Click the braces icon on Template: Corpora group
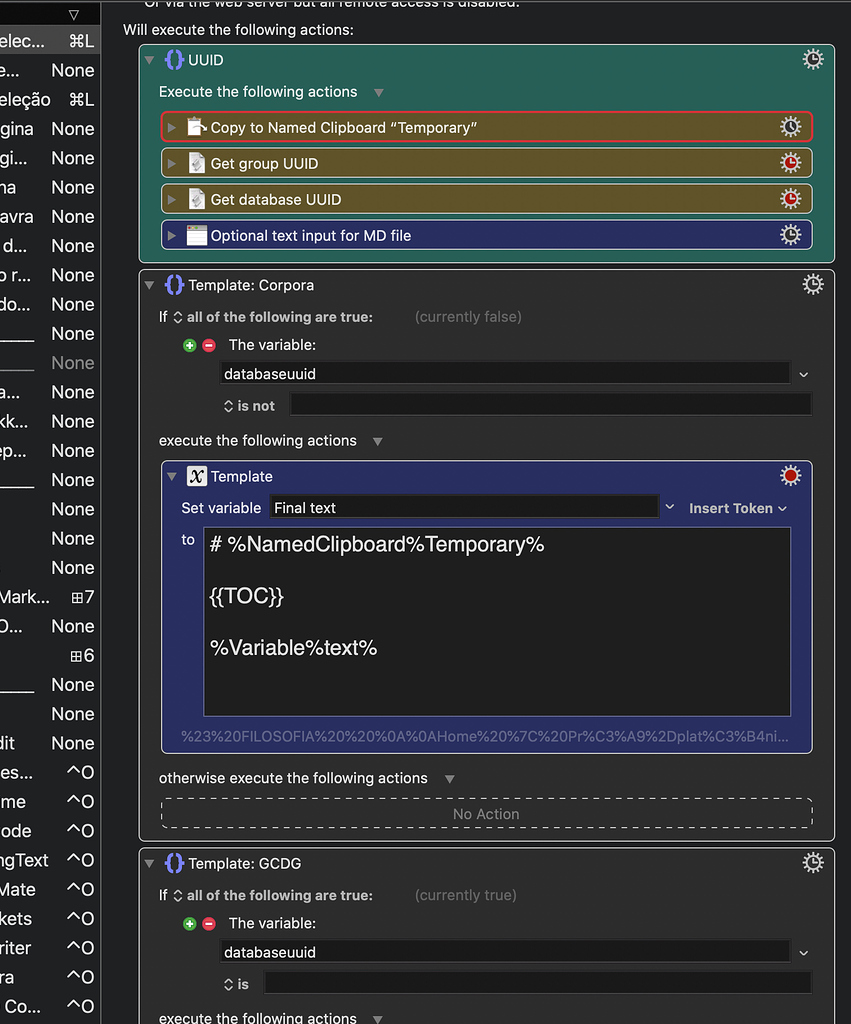Image resolution: width=851 pixels, height=1024 pixels. point(174,285)
